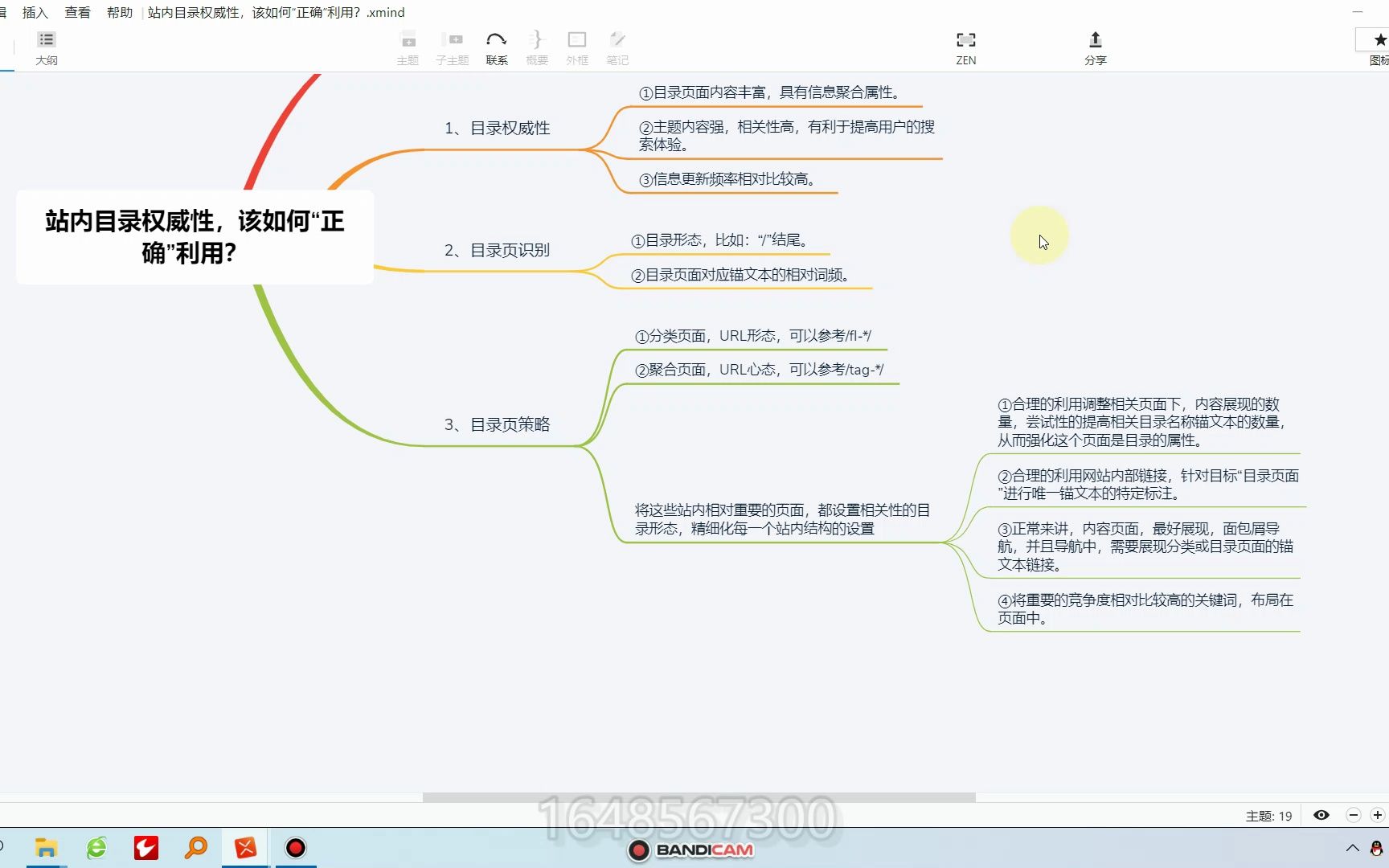
Task: Click the zoom in plus button
Action: tap(1378, 815)
